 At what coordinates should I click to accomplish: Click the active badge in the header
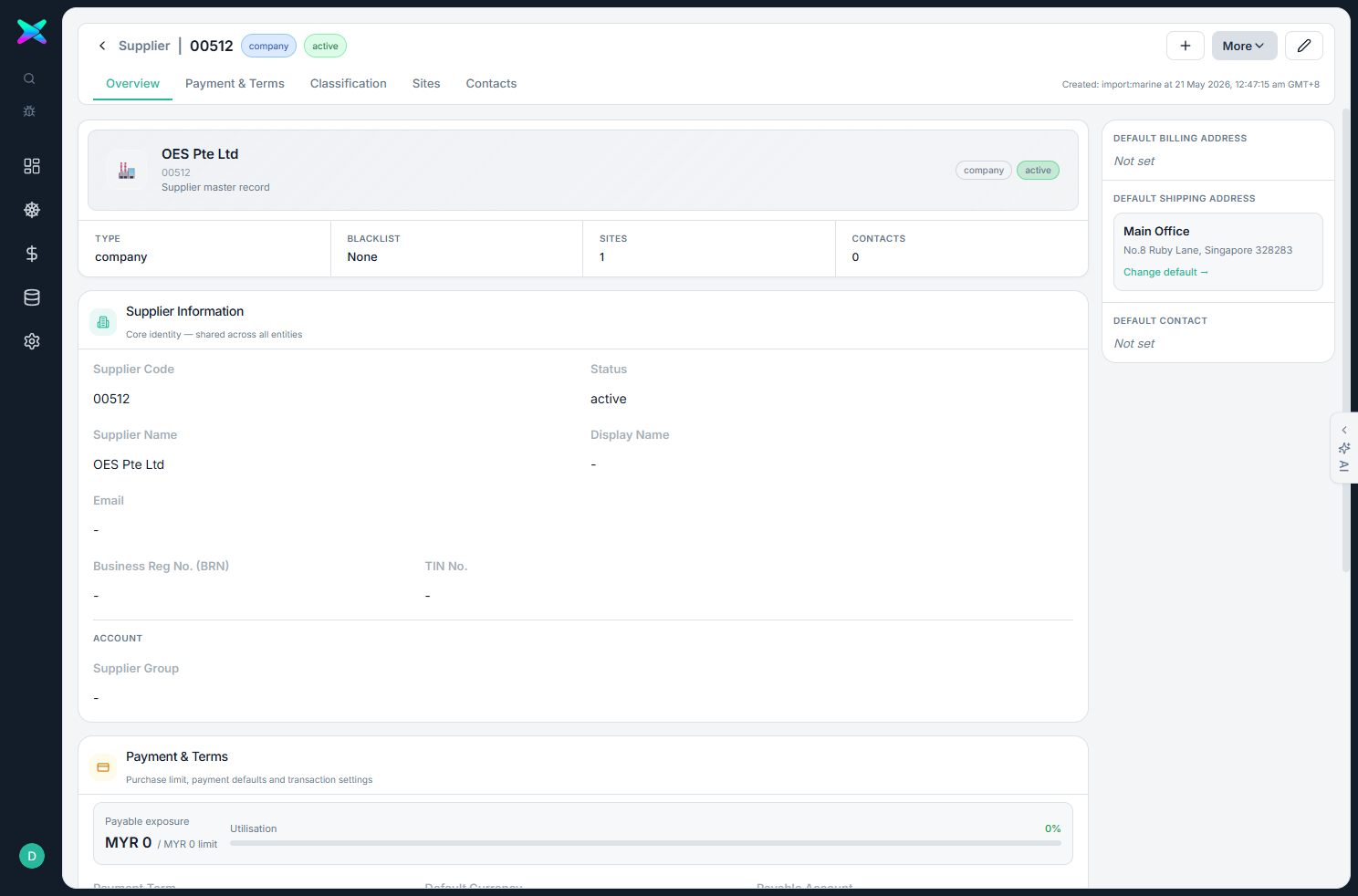point(325,46)
